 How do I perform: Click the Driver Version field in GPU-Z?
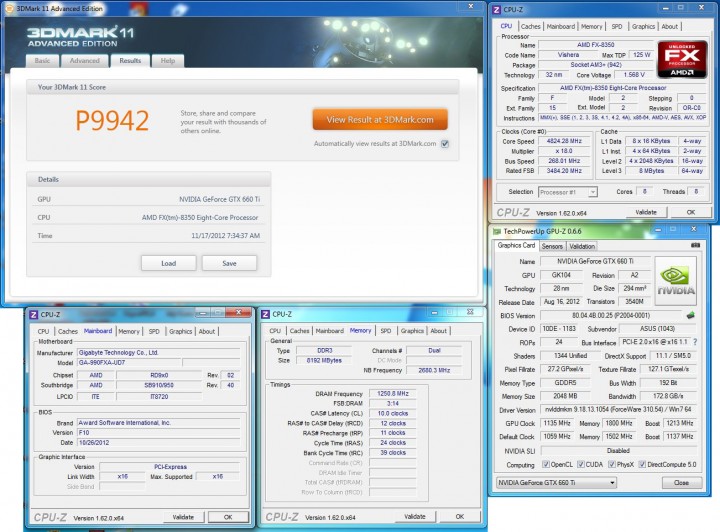618,409
